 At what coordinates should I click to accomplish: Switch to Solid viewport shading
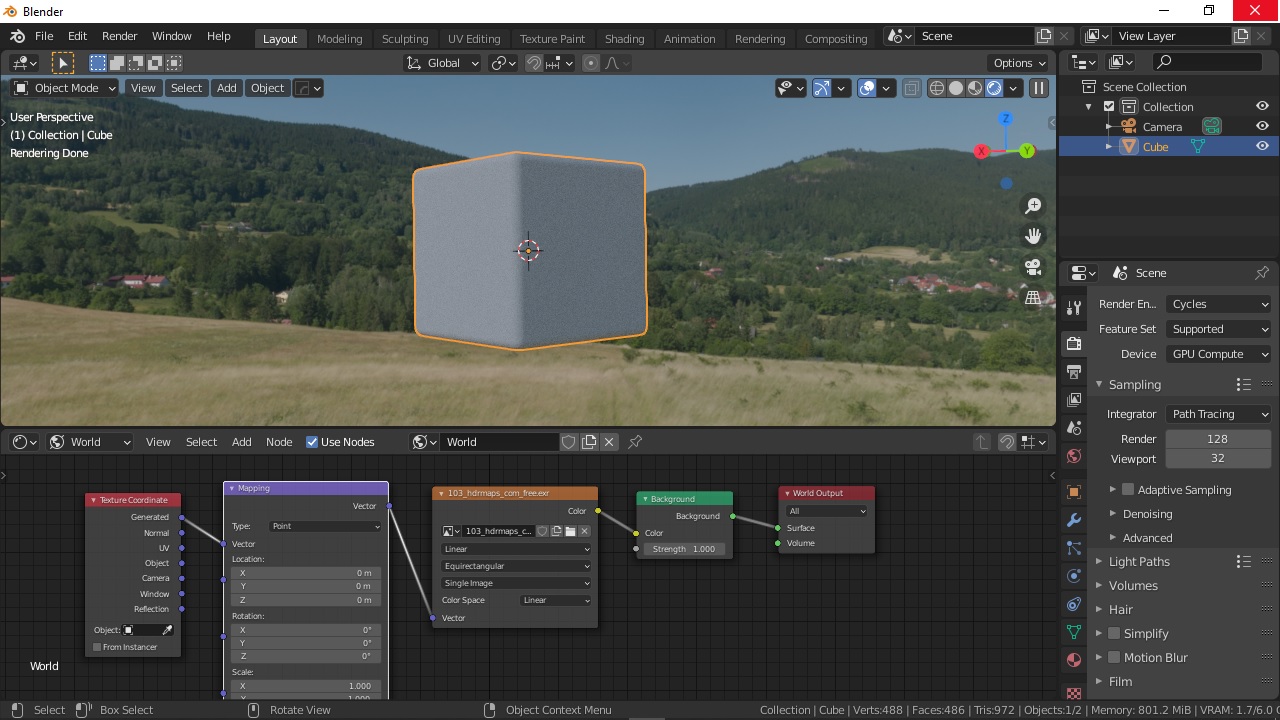pyautogui.click(x=956, y=88)
